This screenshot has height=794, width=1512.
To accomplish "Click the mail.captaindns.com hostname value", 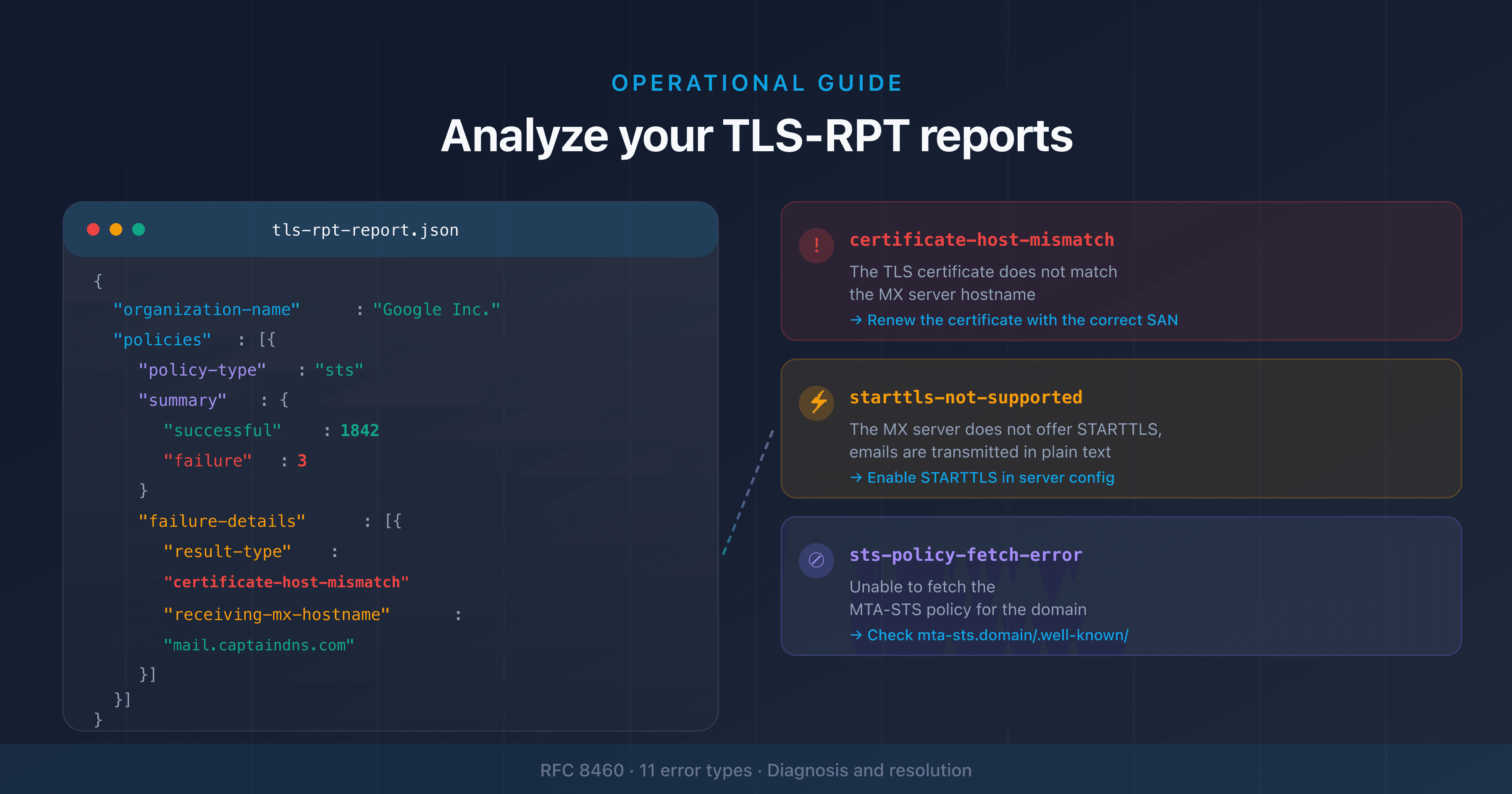I will (x=259, y=645).
